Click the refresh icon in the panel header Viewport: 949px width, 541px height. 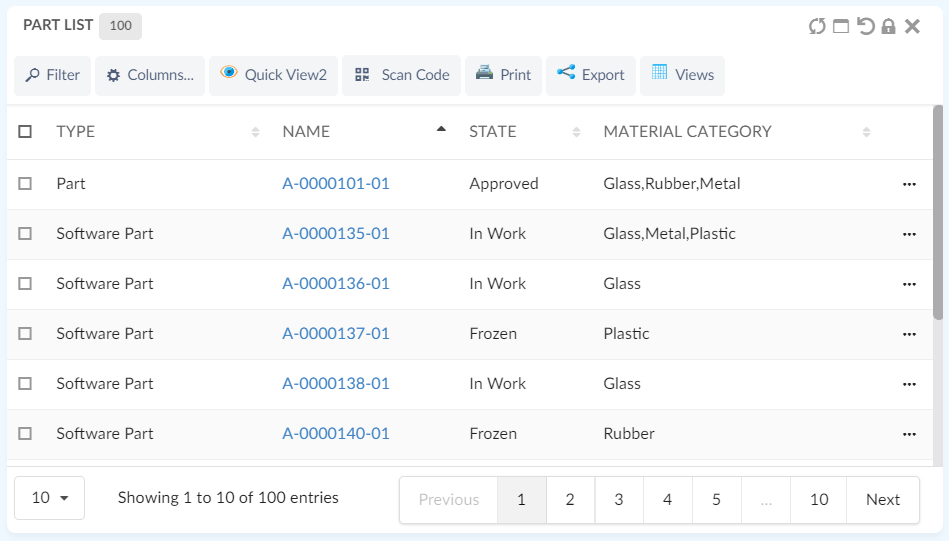[x=817, y=26]
